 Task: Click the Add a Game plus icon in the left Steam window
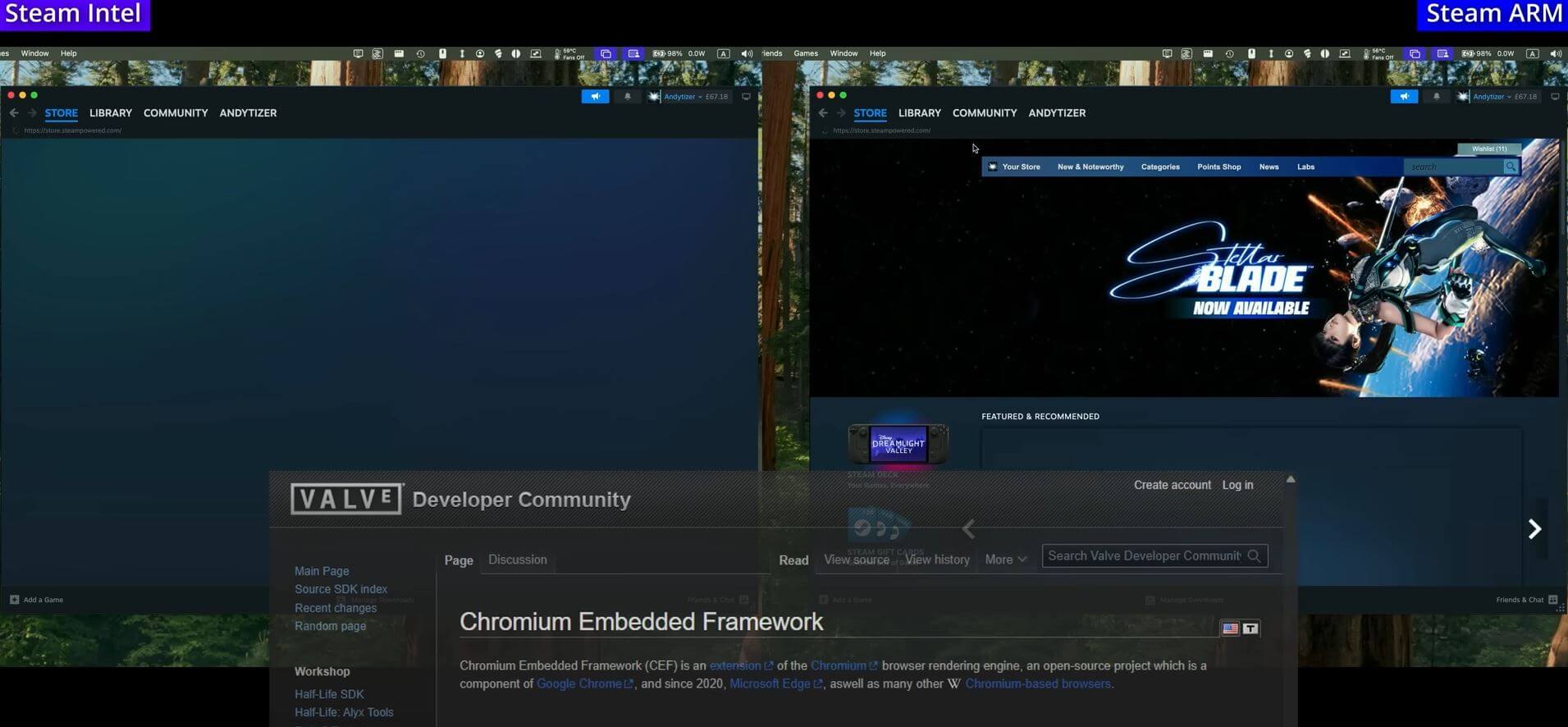click(x=14, y=600)
